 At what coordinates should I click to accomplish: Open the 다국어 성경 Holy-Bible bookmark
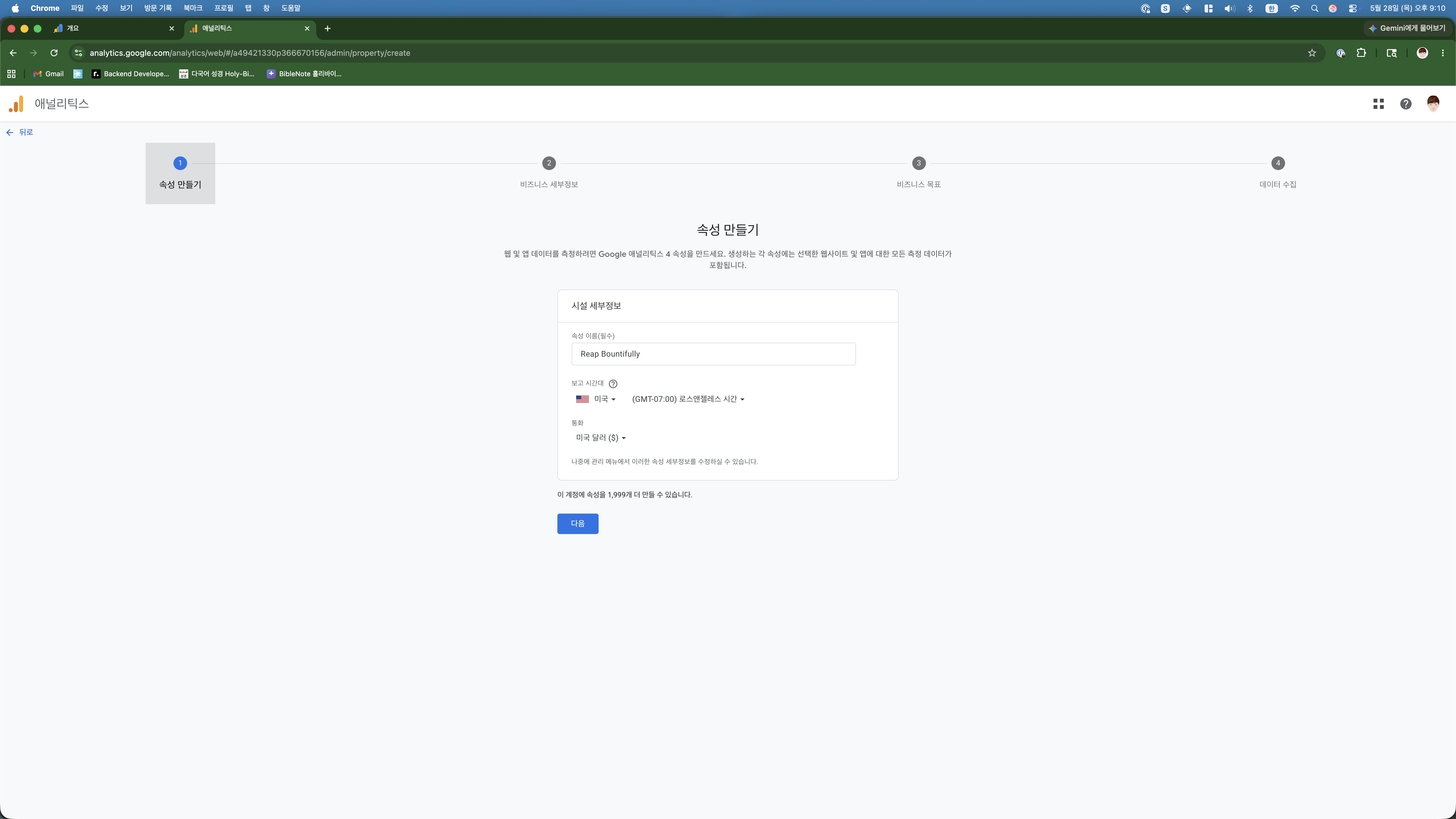[x=217, y=74]
